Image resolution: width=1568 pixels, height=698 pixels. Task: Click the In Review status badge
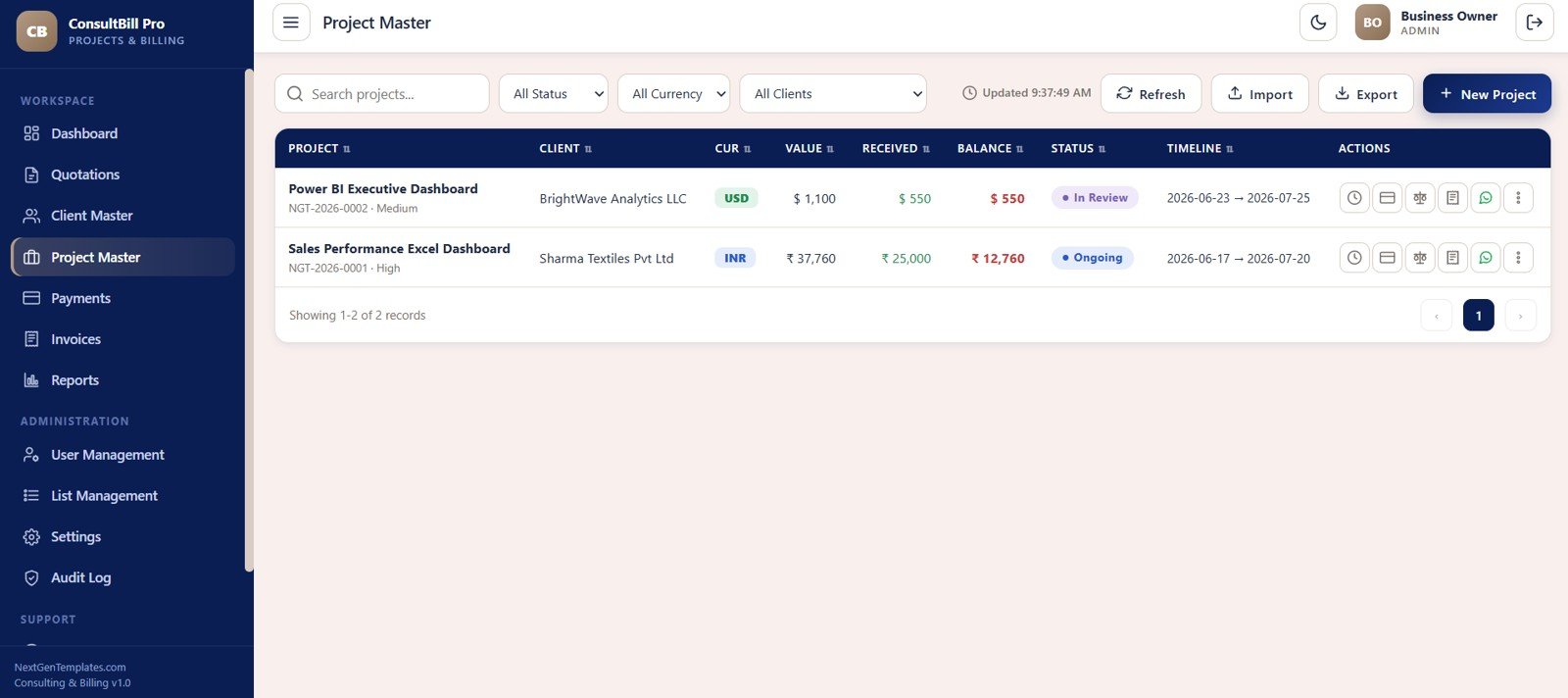pos(1095,198)
